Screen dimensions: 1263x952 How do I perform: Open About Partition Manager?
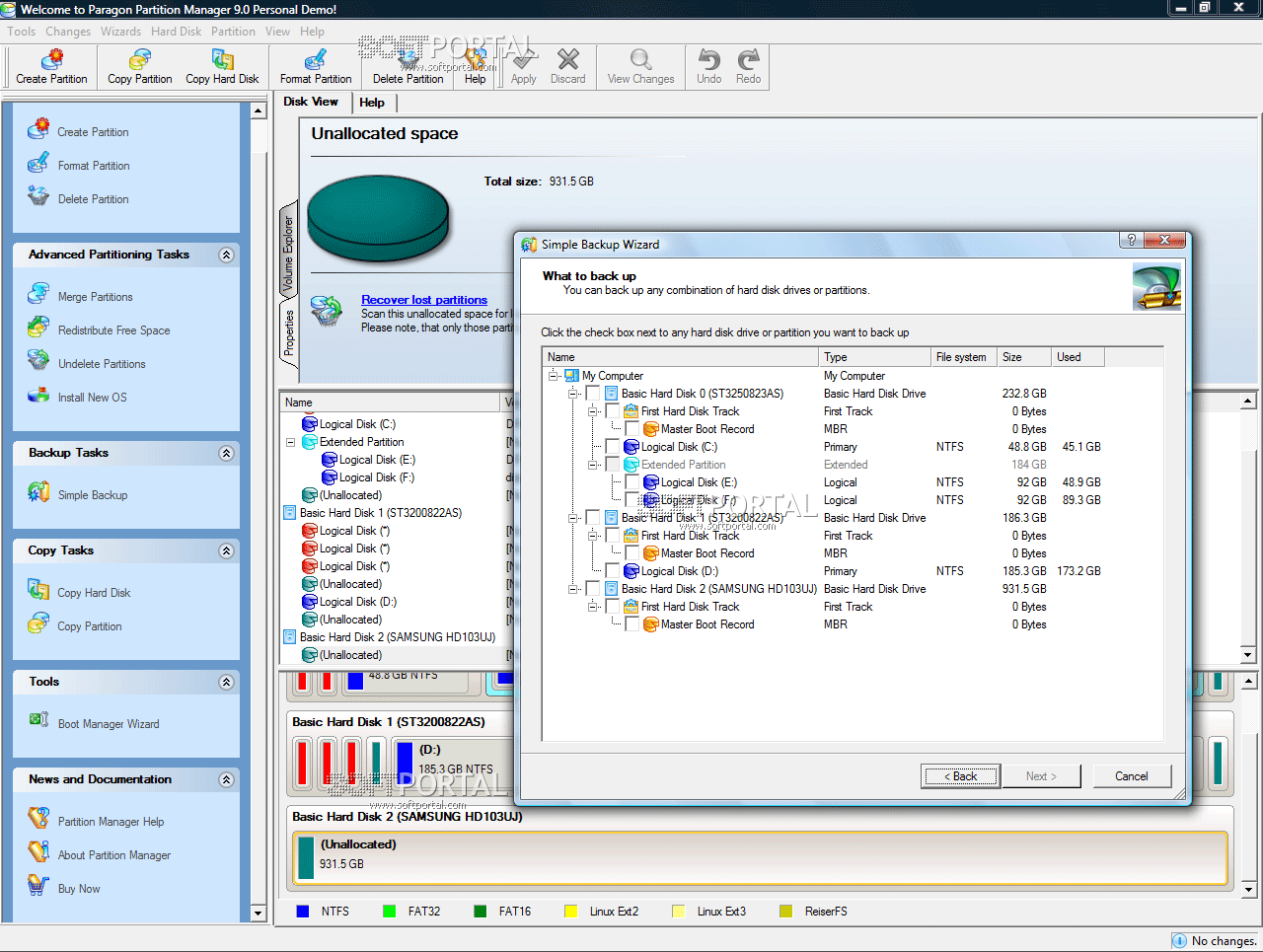113,855
